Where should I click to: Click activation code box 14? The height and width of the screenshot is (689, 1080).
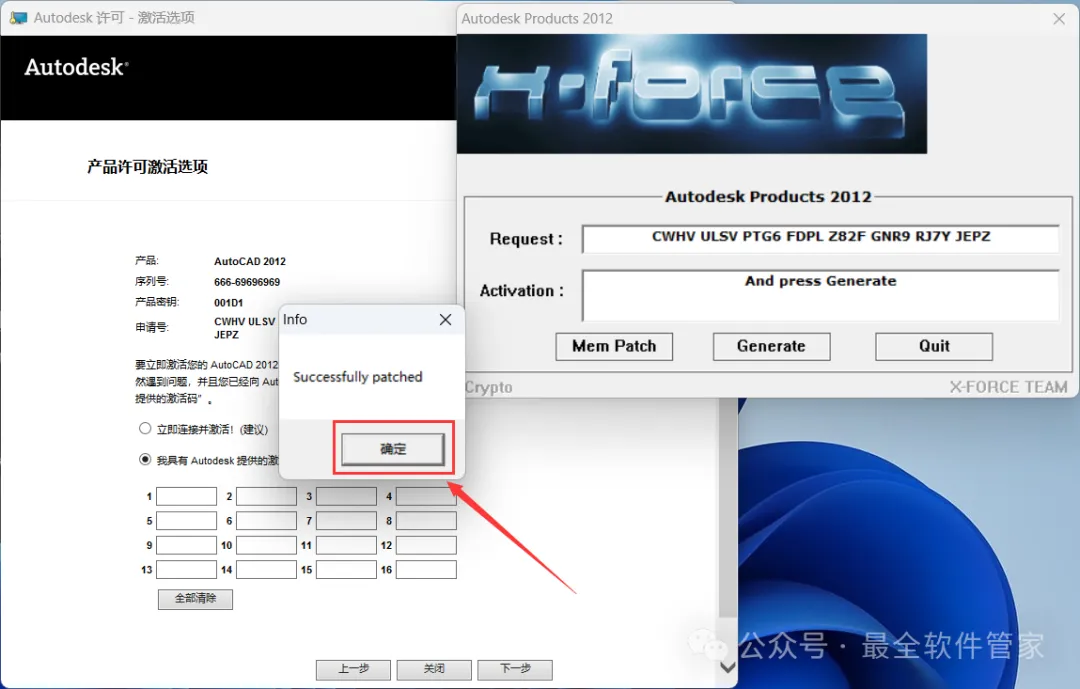[x=266, y=569]
